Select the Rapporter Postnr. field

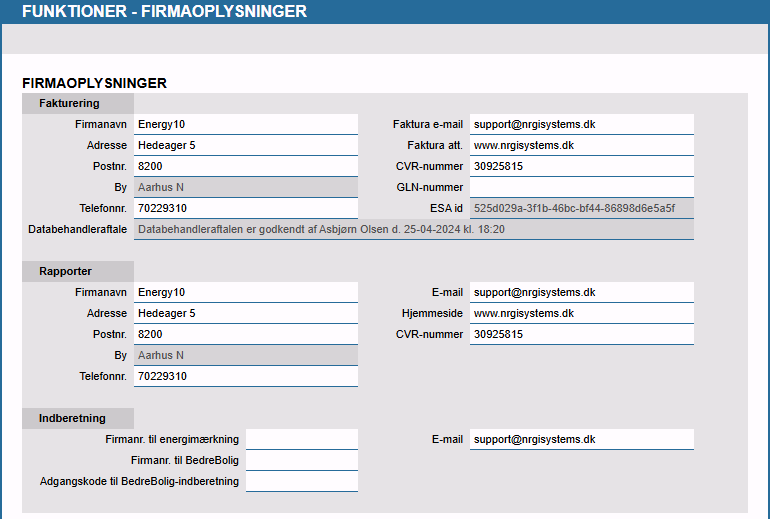pyautogui.click(x=245, y=334)
